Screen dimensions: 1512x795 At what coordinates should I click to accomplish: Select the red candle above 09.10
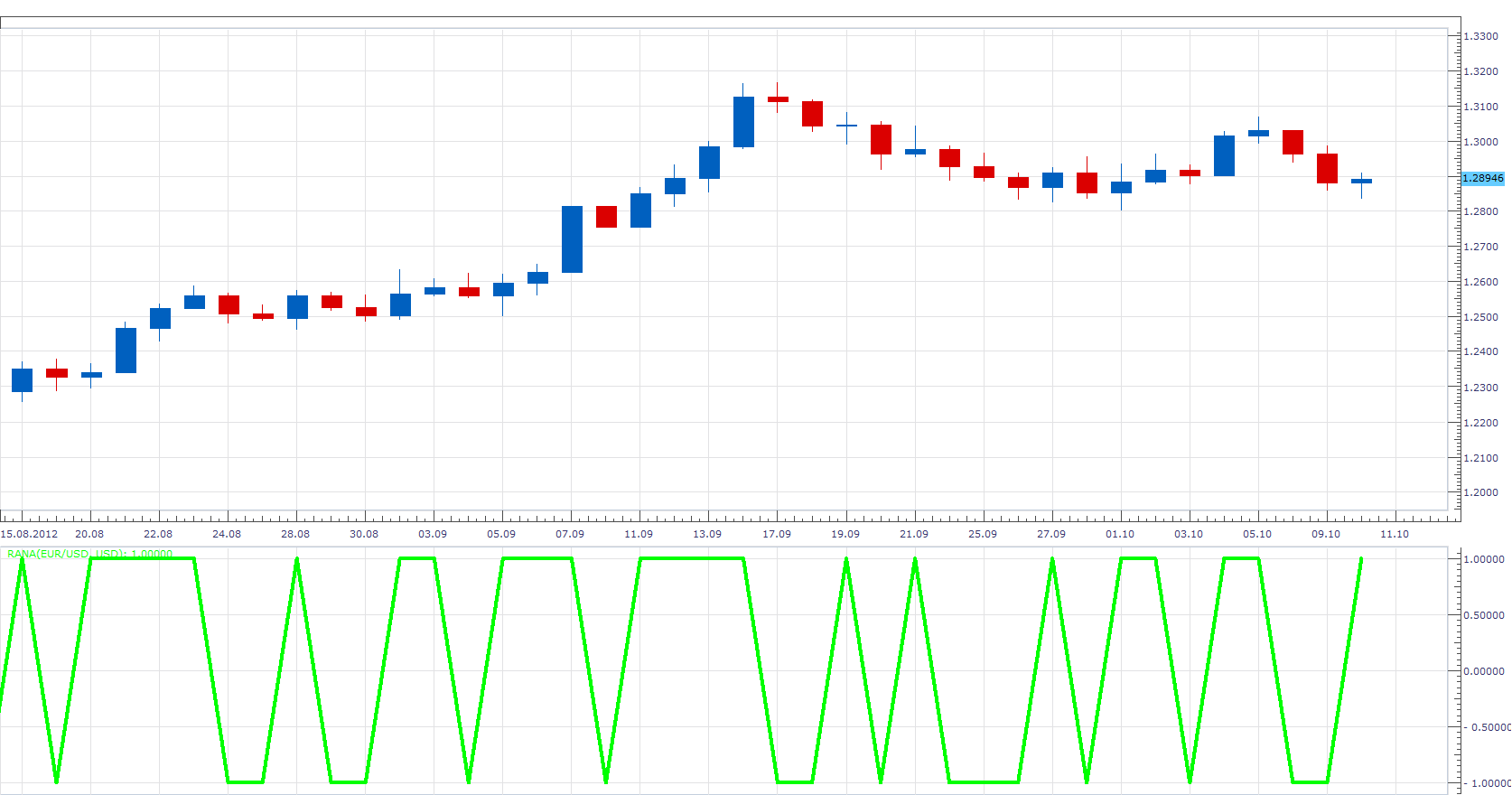pos(1327,168)
